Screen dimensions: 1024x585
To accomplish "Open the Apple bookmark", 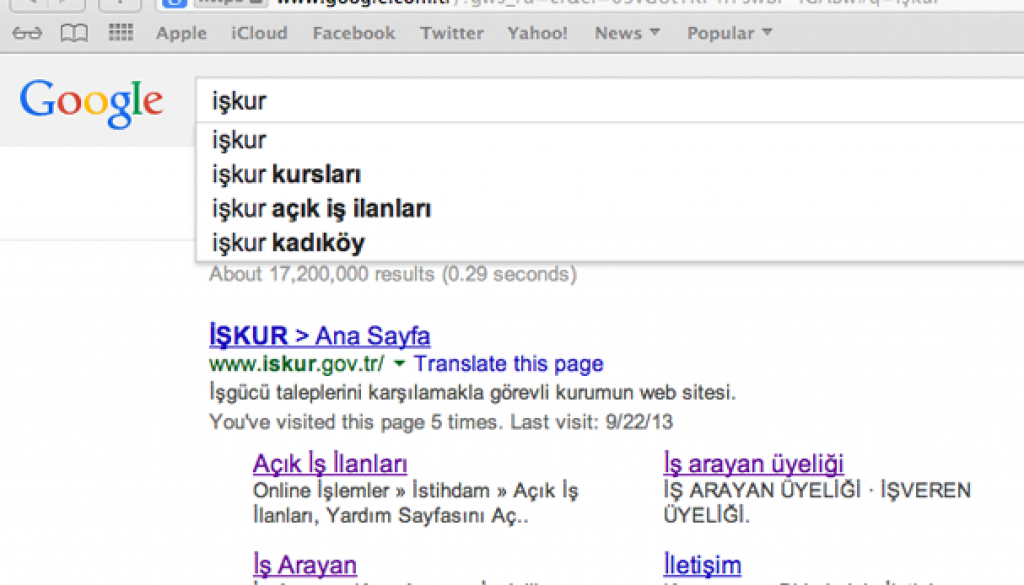I will coord(181,33).
